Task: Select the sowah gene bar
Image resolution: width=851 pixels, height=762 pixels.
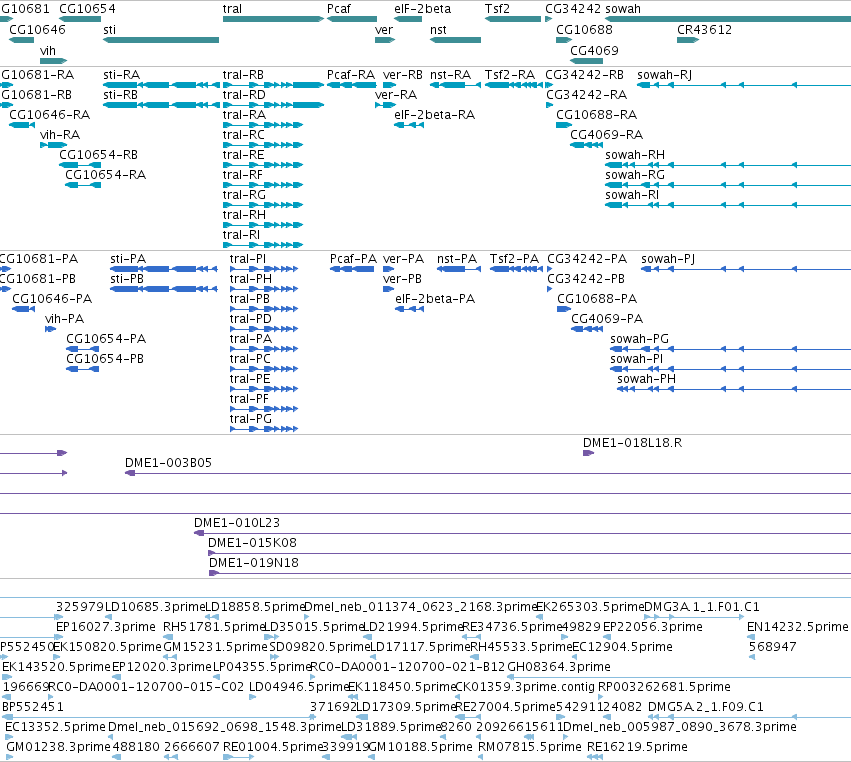Action: 728,19
